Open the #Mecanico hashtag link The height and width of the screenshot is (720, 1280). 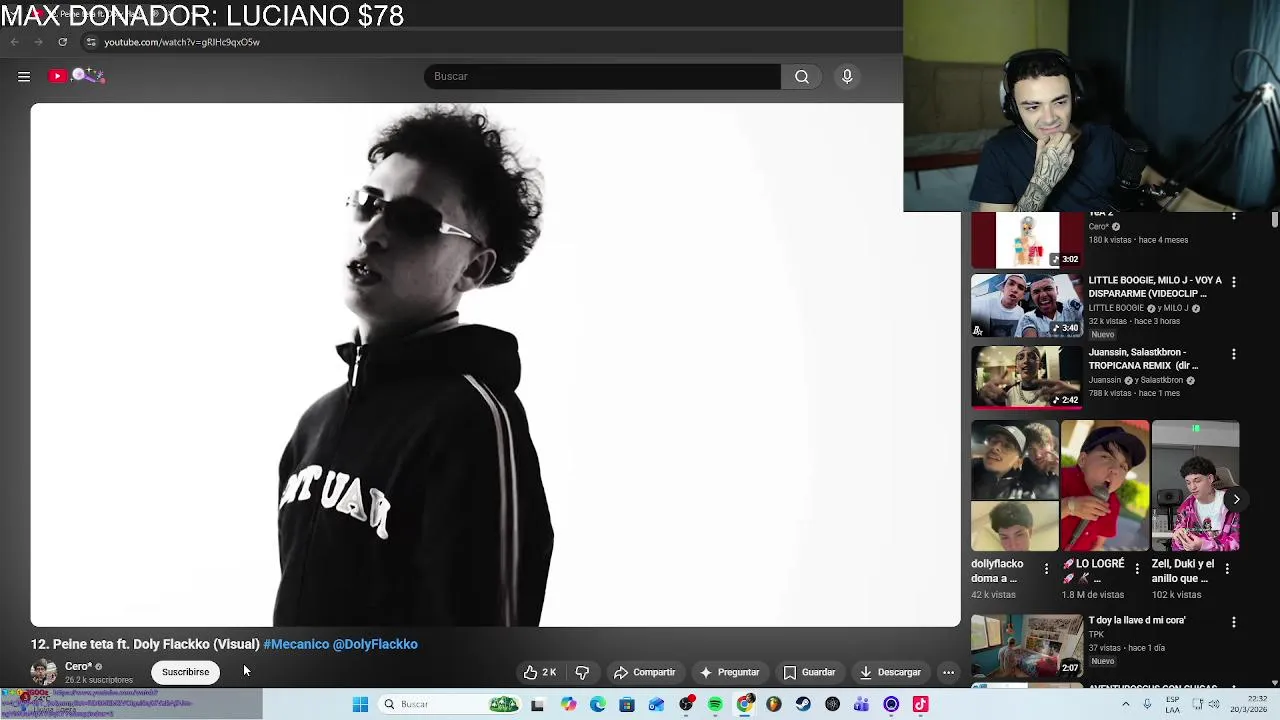tap(296, 644)
